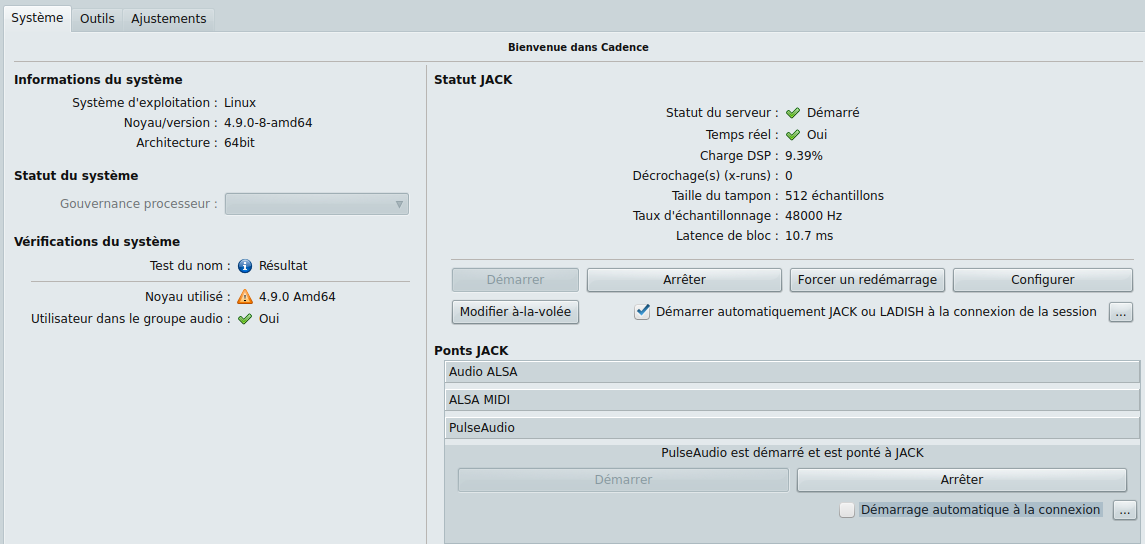Open the ellipsis options for PulseAudio auto-start
The image size is (1145, 544).
(x=1125, y=510)
